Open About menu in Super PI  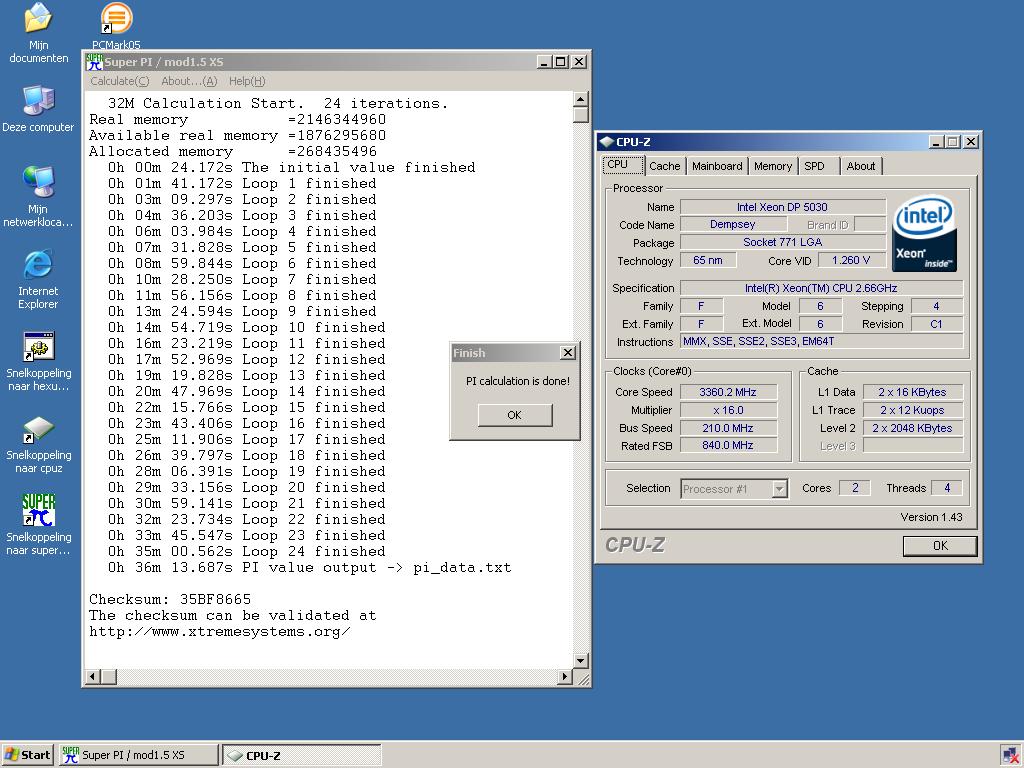(189, 81)
